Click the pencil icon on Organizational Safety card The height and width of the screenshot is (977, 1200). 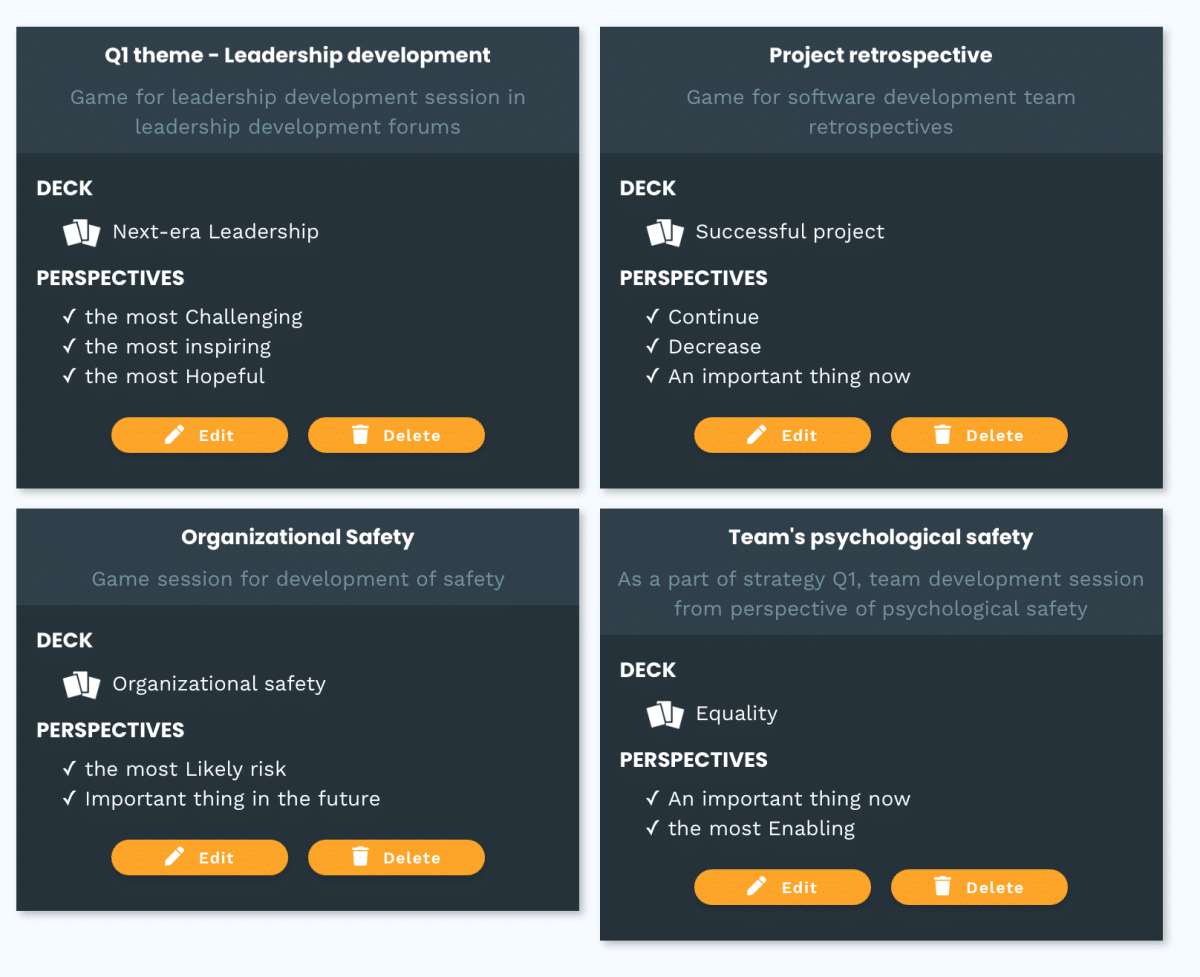pyautogui.click(x=175, y=857)
